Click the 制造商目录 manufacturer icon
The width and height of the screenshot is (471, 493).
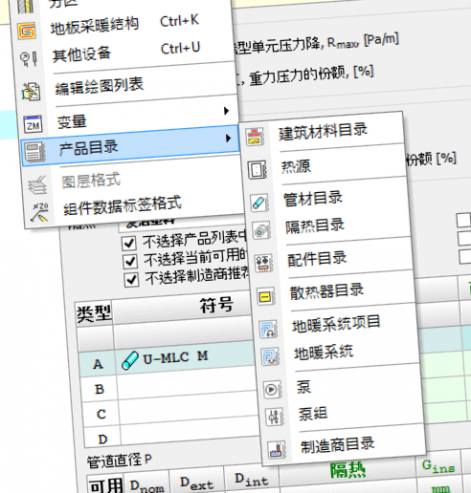277,450
